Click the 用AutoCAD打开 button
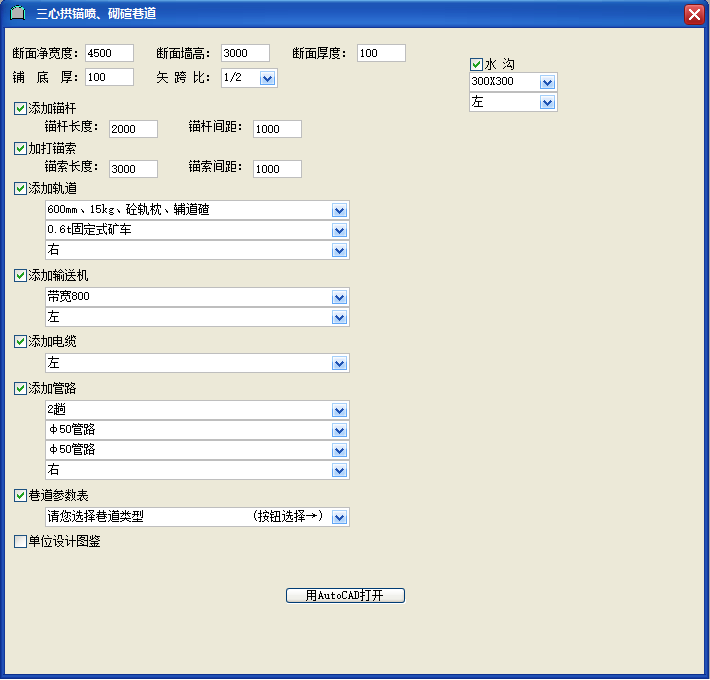This screenshot has height=680, width=710. pos(345,596)
